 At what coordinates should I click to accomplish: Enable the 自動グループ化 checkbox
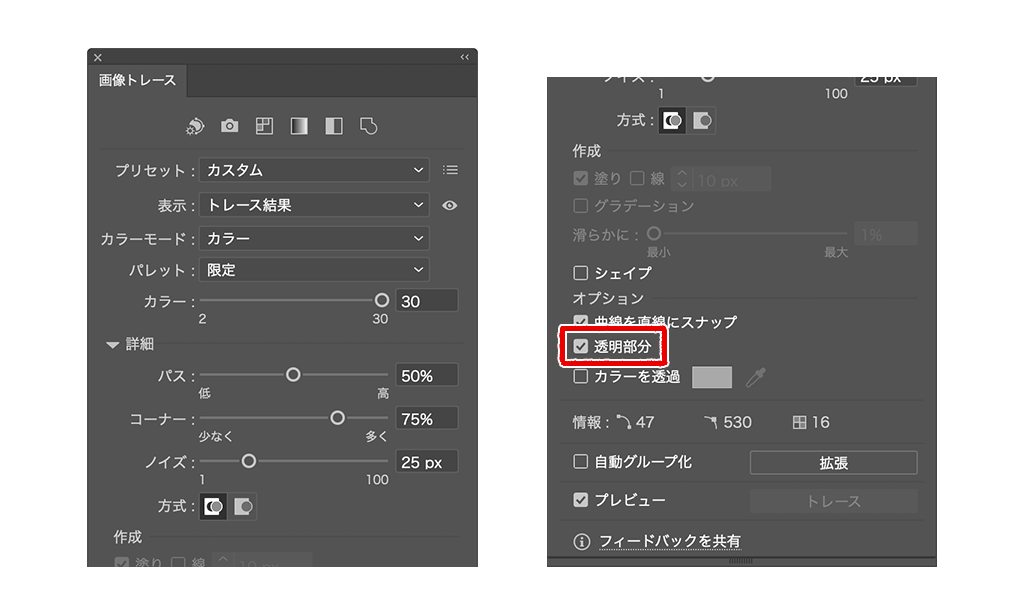581,462
